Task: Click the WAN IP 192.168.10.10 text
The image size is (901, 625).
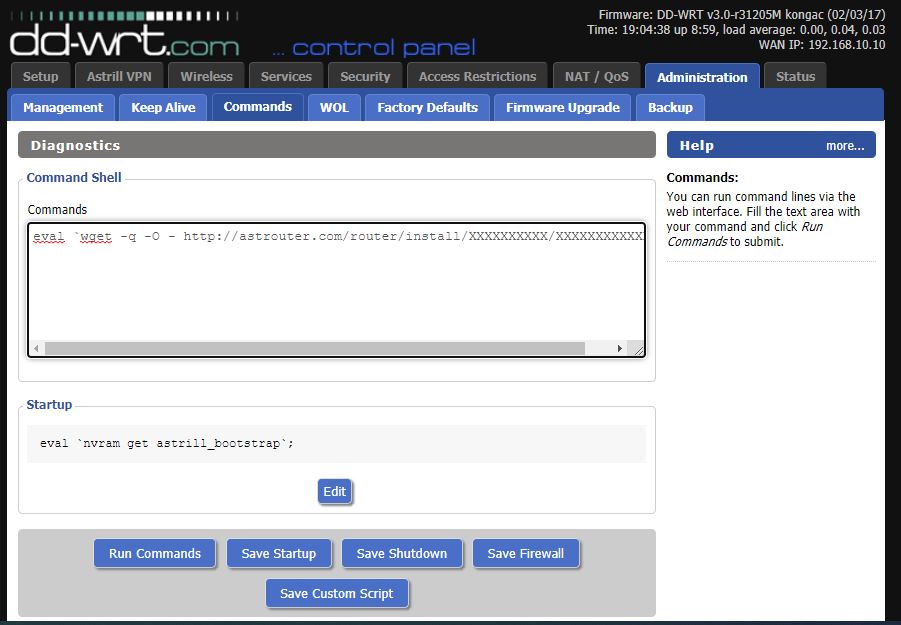Action: 822,45
